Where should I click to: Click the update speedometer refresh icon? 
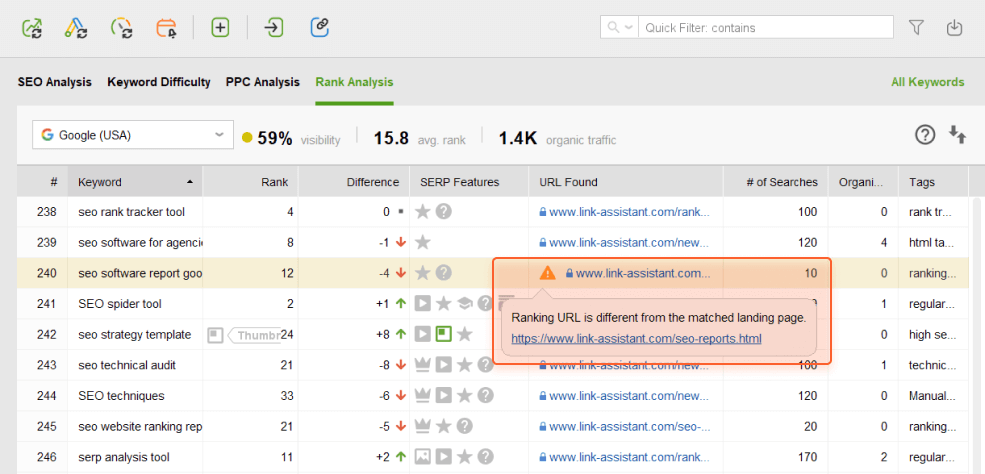tap(121, 28)
